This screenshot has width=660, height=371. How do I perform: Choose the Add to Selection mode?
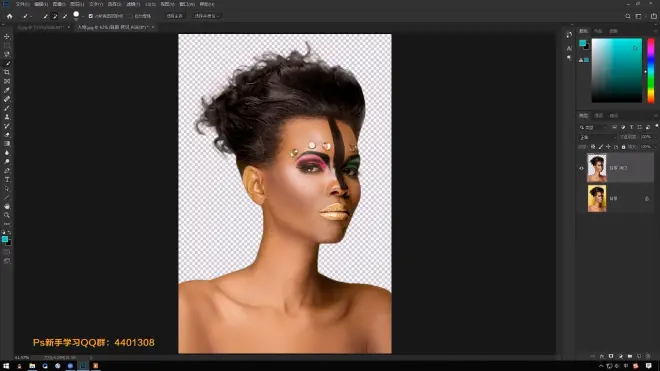point(55,16)
